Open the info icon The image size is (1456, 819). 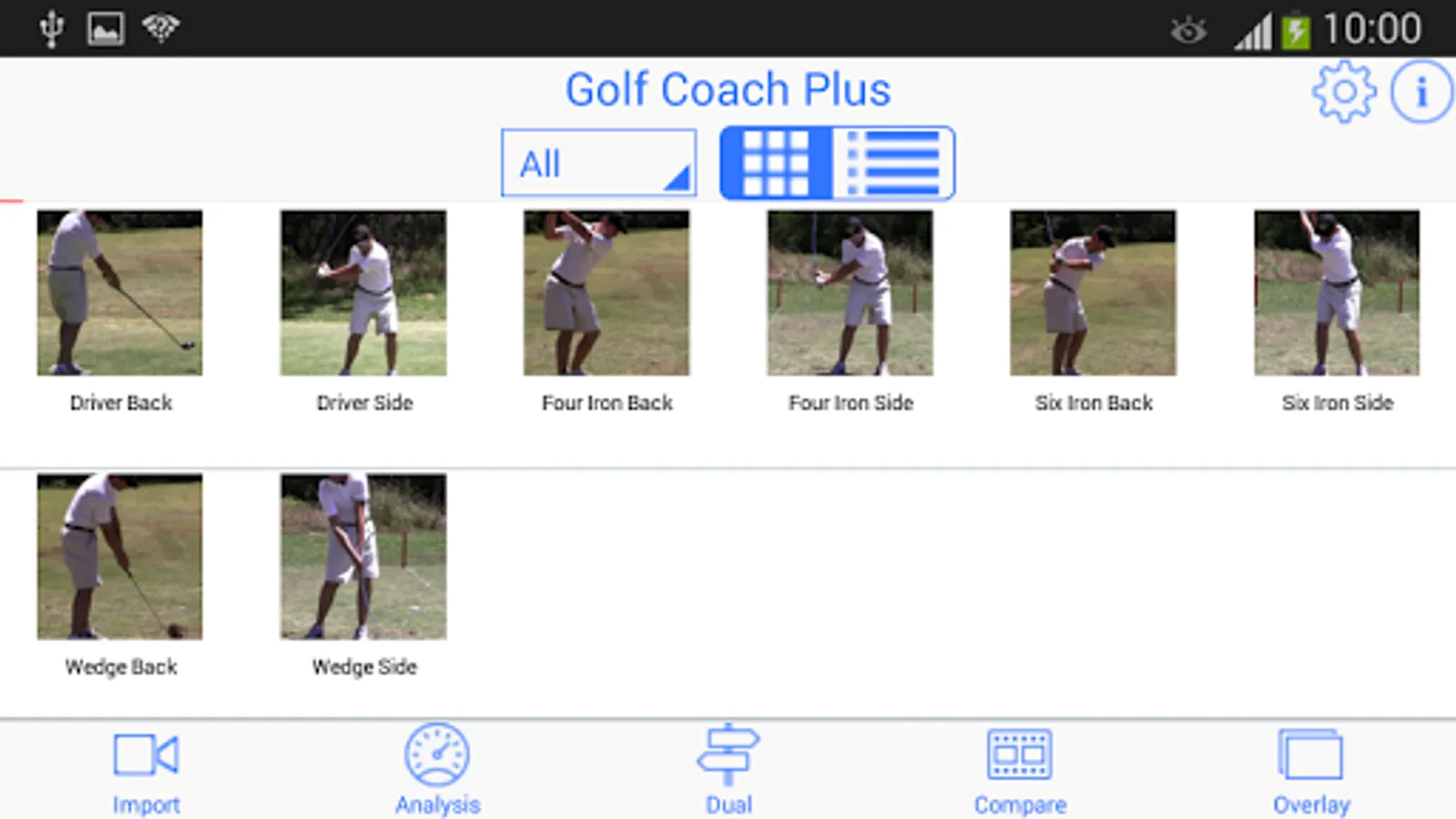[x=1421, y=92]
